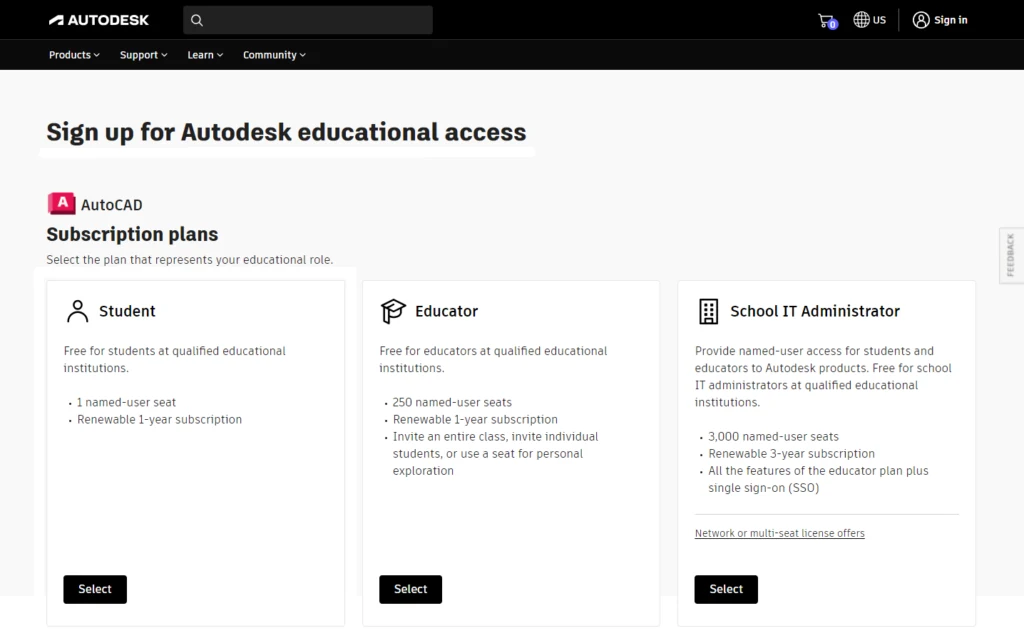Click the US region label

pos(880,20)
